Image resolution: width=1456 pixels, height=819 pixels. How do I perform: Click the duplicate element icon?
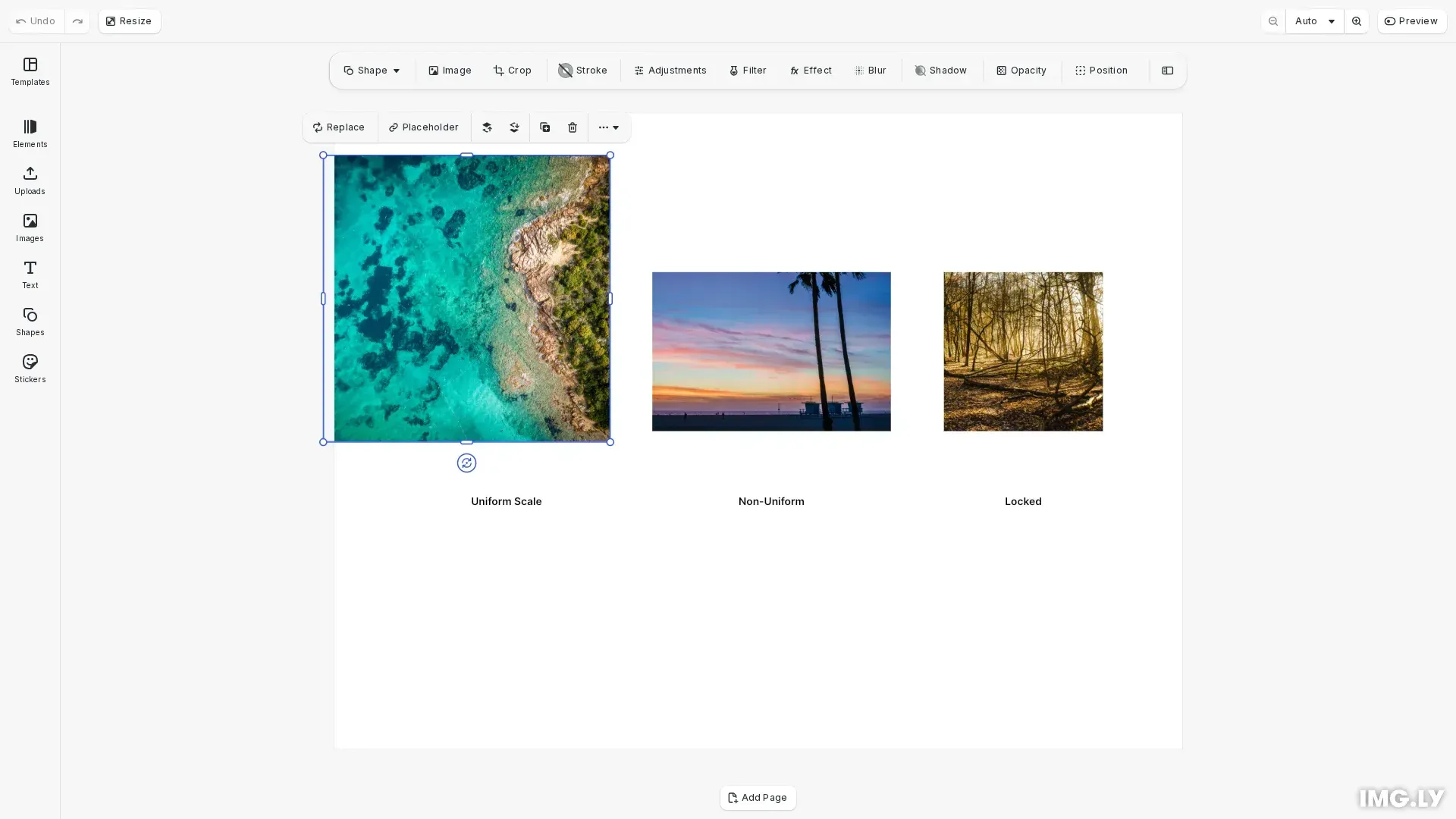pos(544,127)
